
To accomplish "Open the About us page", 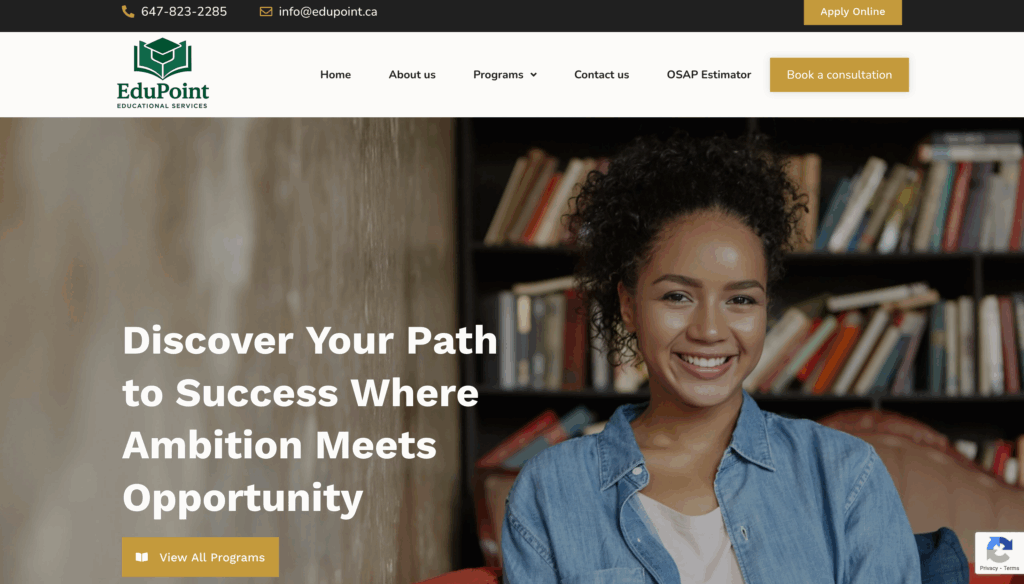I will coord(412,74).
